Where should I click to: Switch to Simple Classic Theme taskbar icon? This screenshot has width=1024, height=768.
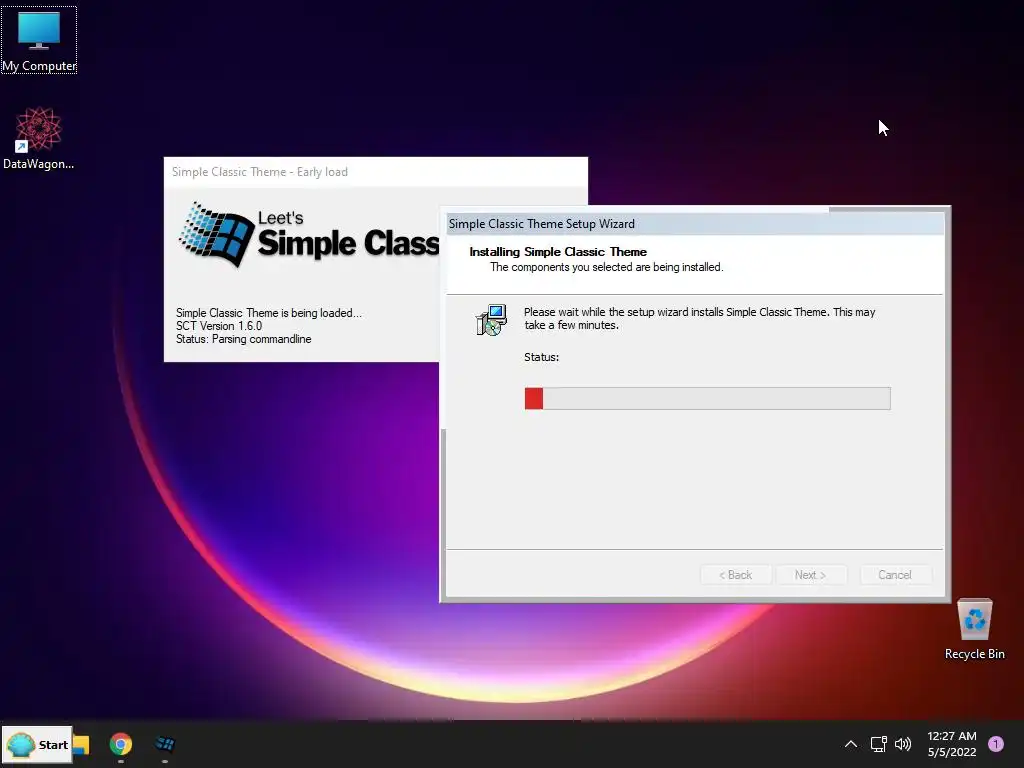165,744
